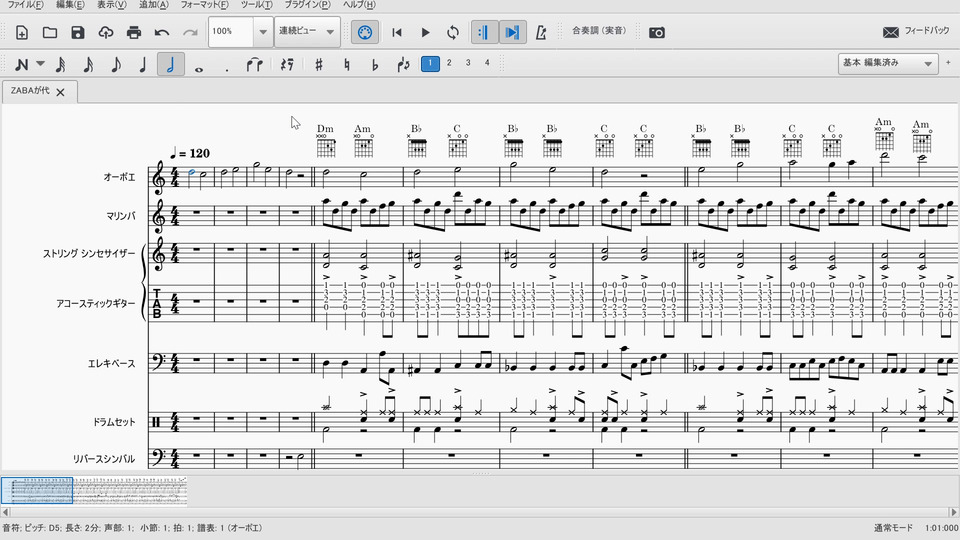Take a snapshot with the camera icon

(657, 32)
